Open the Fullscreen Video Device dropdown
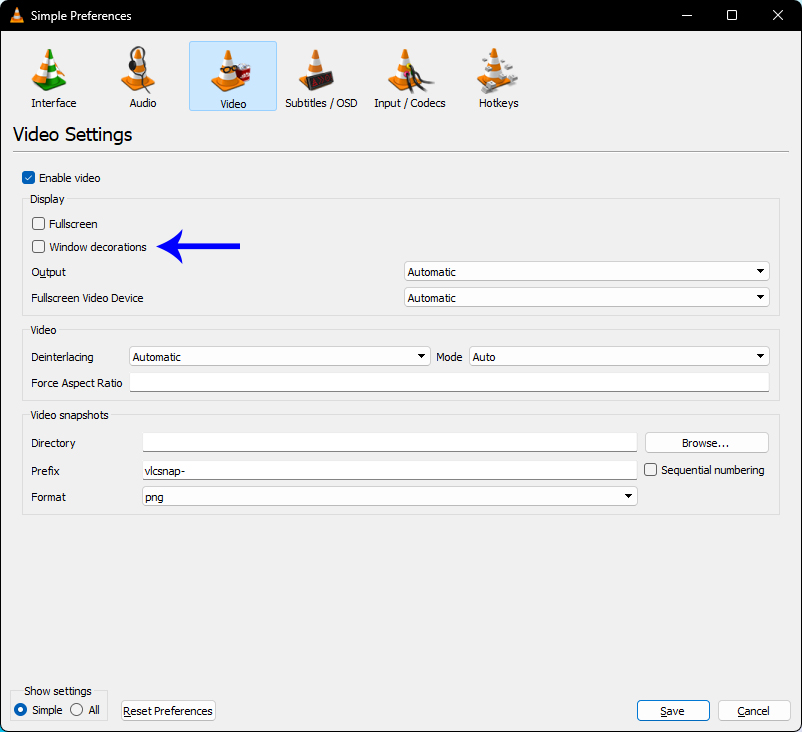802x732 pixels. (x=586, y=298)
